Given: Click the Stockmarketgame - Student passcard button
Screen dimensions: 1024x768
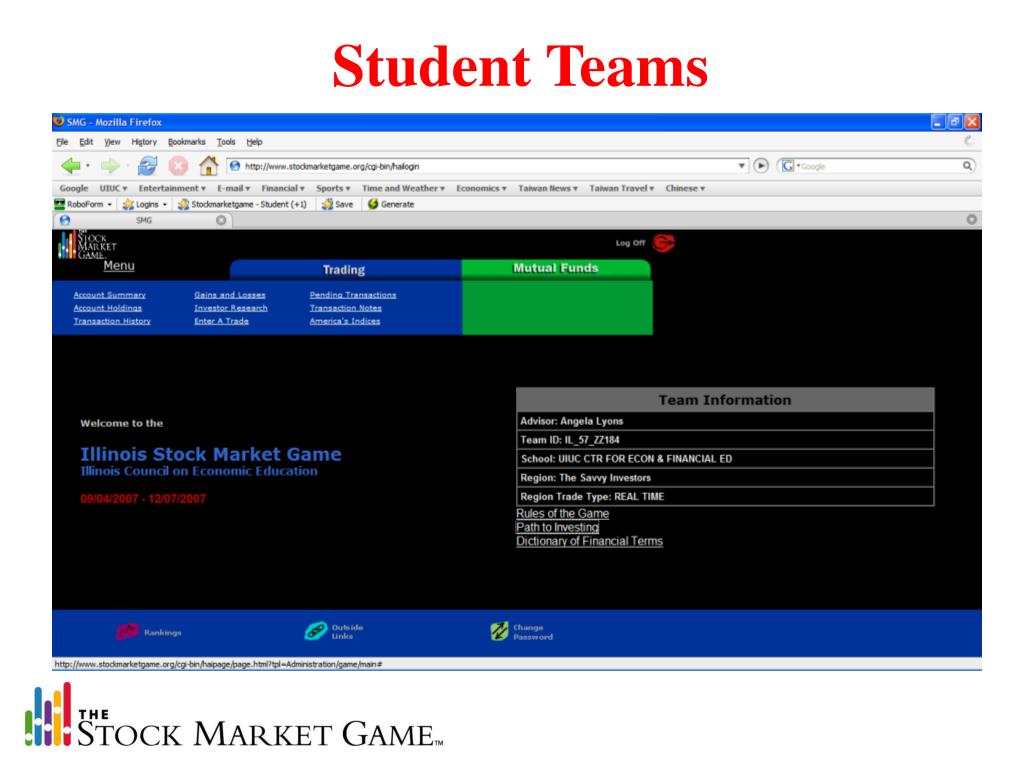Looking at the screenshot, I should (242, 204).
